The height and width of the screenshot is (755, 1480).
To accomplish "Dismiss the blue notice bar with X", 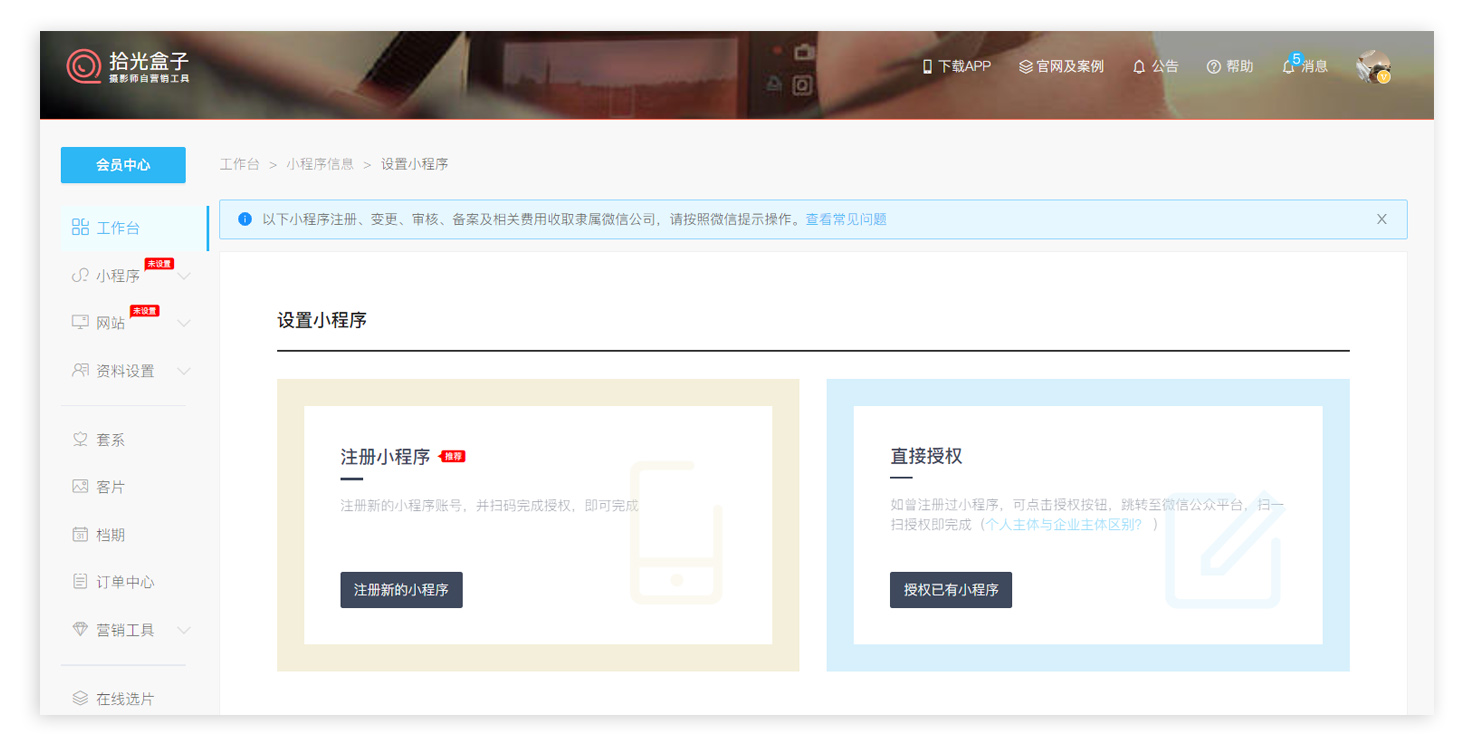I will click(1382, 218).
